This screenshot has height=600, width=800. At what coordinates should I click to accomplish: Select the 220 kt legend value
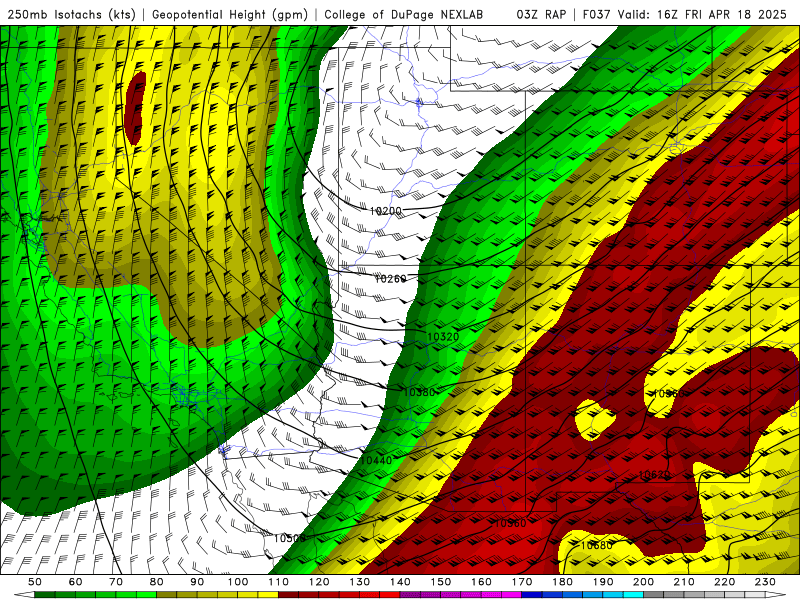724,582
